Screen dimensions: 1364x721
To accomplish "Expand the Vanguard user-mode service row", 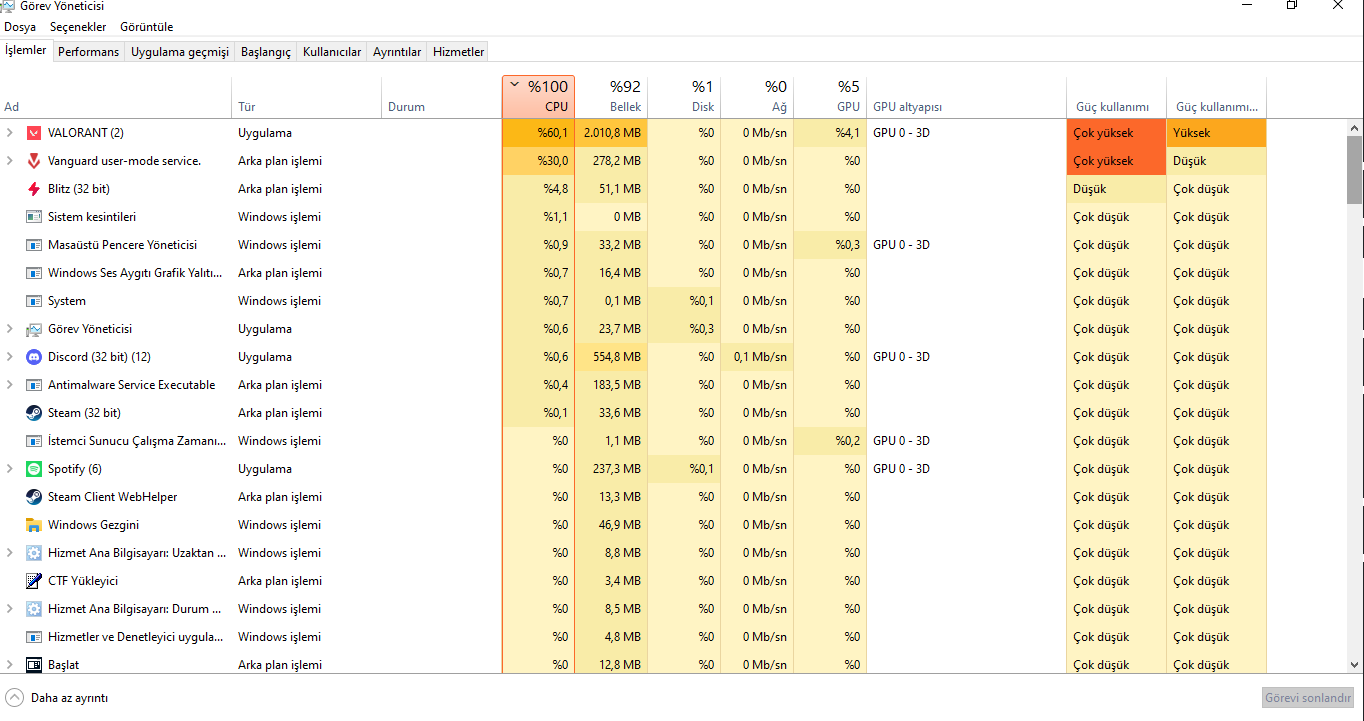I will pos(10,161).
